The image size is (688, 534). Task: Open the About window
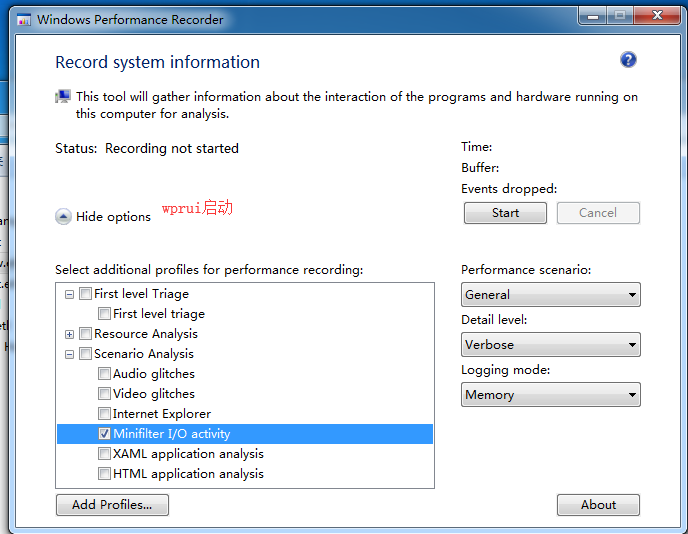coord(598,505)
